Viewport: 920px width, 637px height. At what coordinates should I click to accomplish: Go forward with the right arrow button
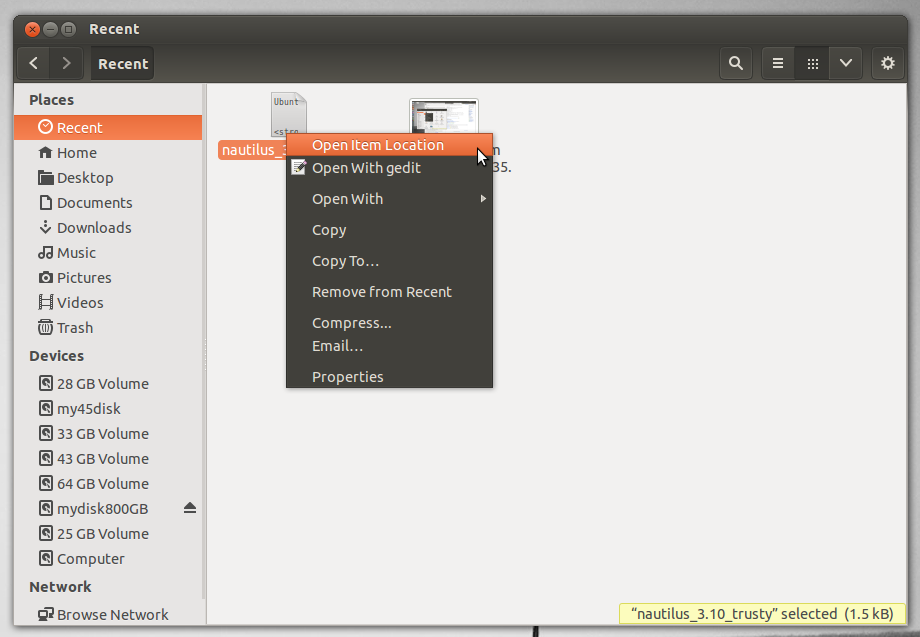[x=66, y=63]
